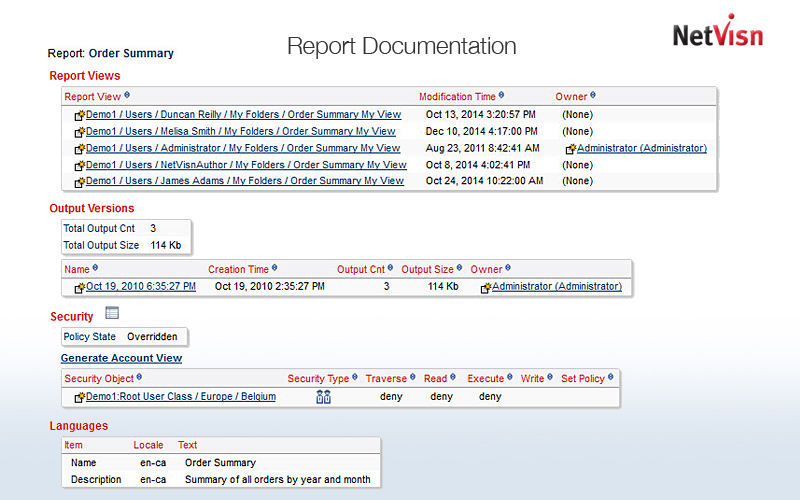The image size is (800, 500).
Task: Click the Traverse column info icon
Action: tap(414, 378)
